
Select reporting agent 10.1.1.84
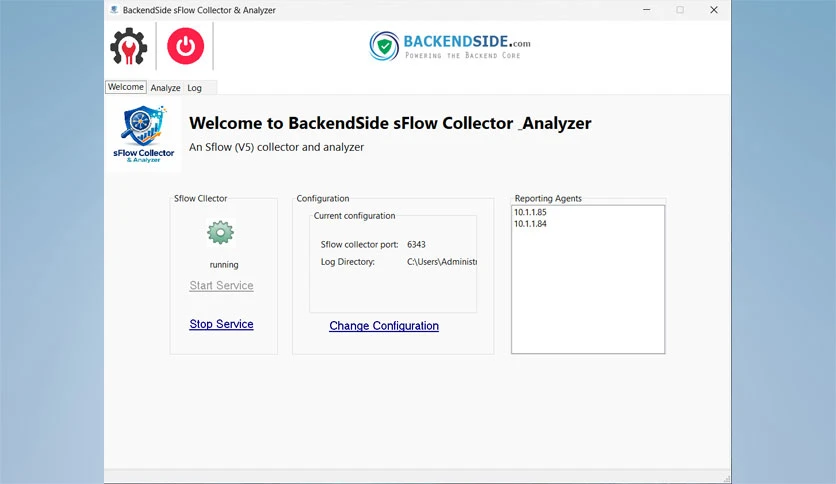pos(530,224)
